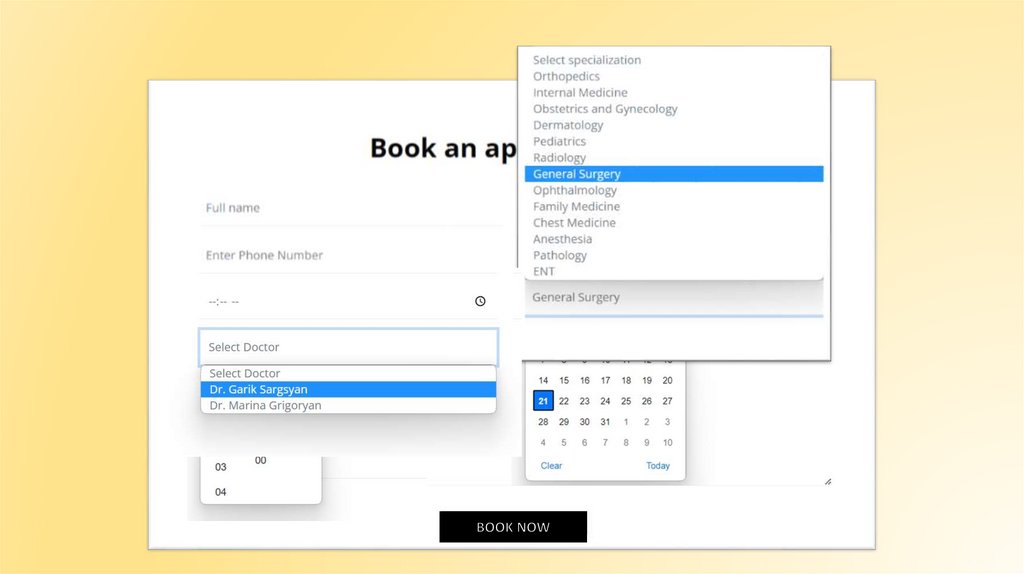The image size is (1024, 574).
Task: Click the Enter Phone Number field
Action: pyautogui.click(x=348, y=255)
